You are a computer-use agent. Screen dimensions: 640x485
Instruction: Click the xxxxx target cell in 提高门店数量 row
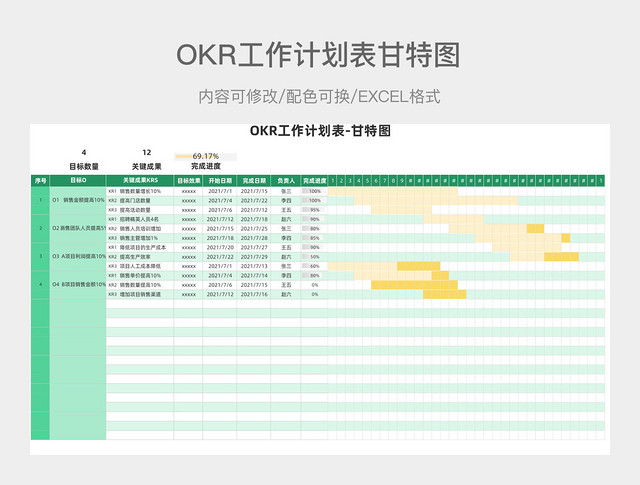coord(189,200)
